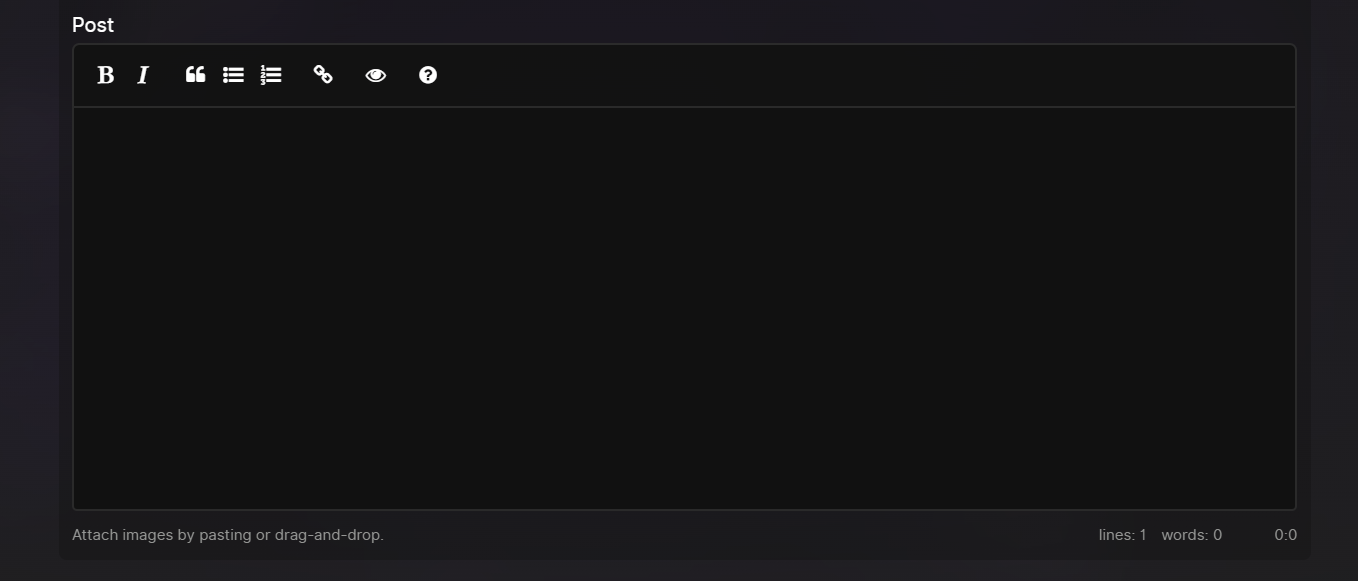Click the 'words: 0' status counter
The height and width of the screenshot is (581, 1358).
1191,535
